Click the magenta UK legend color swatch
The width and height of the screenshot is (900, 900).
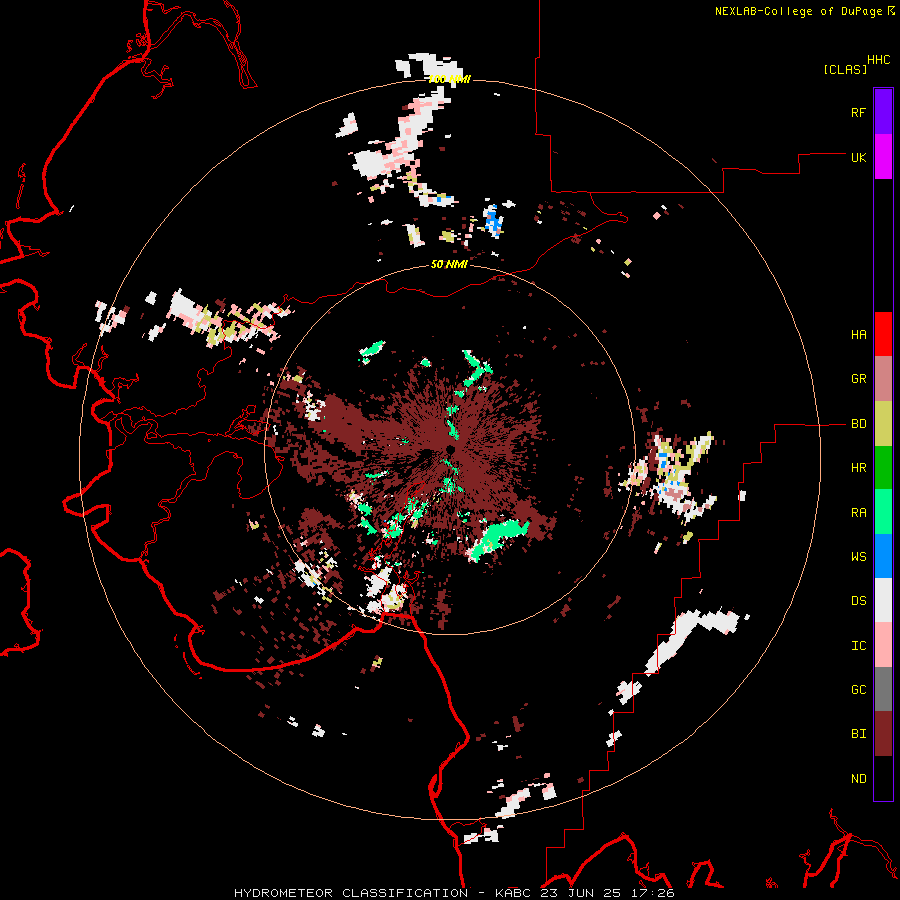[x=883, y=157]
